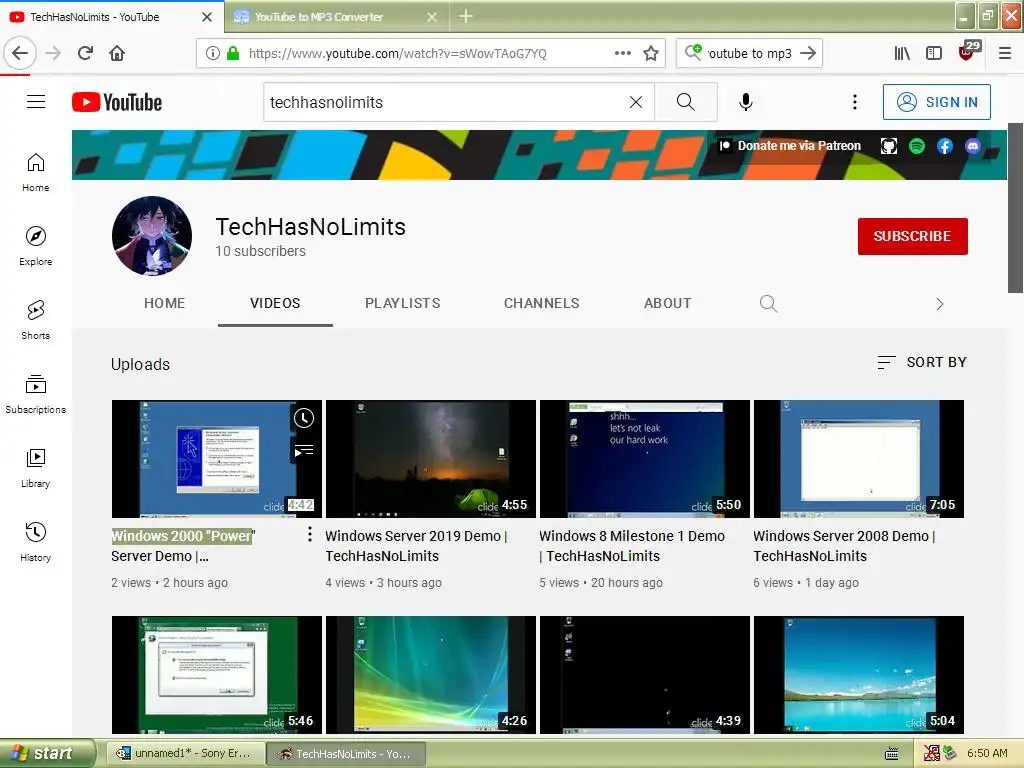1024x768 pixels.
Task: Open Windows 8 Milestone 1 Demo title
Action: pos(632,546)
